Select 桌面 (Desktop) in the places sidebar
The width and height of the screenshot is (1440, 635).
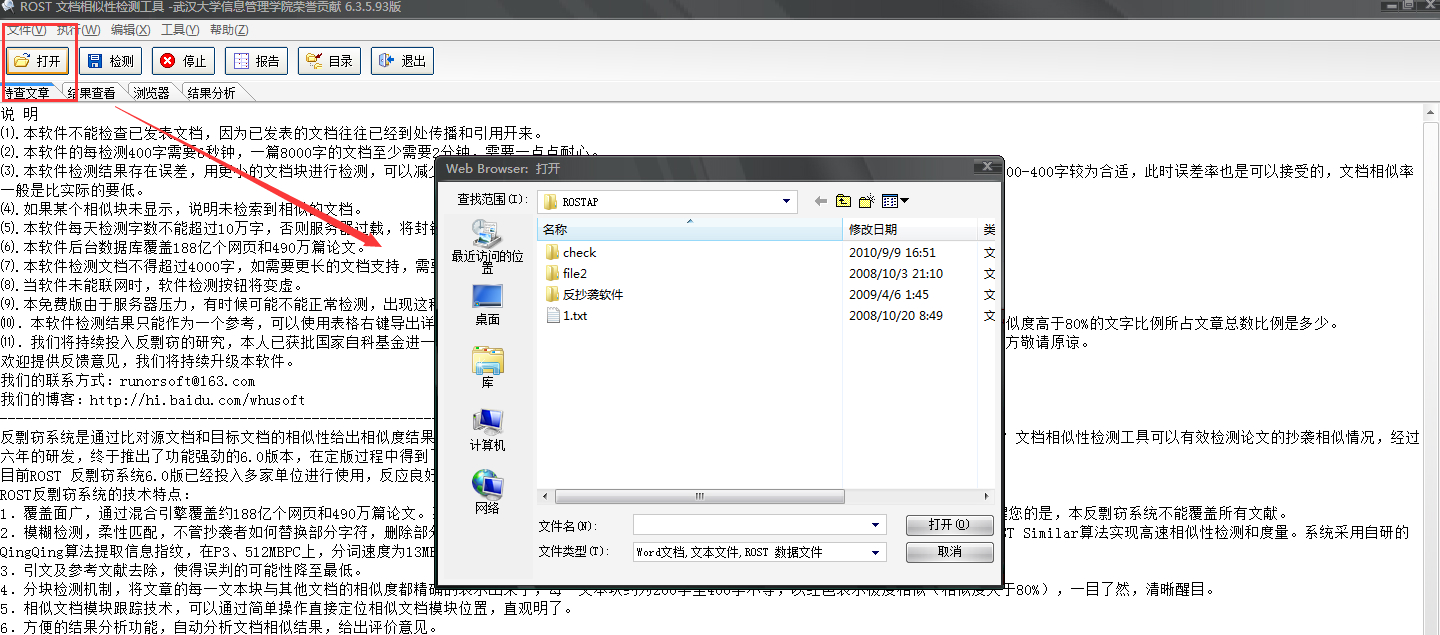point(487,304)
